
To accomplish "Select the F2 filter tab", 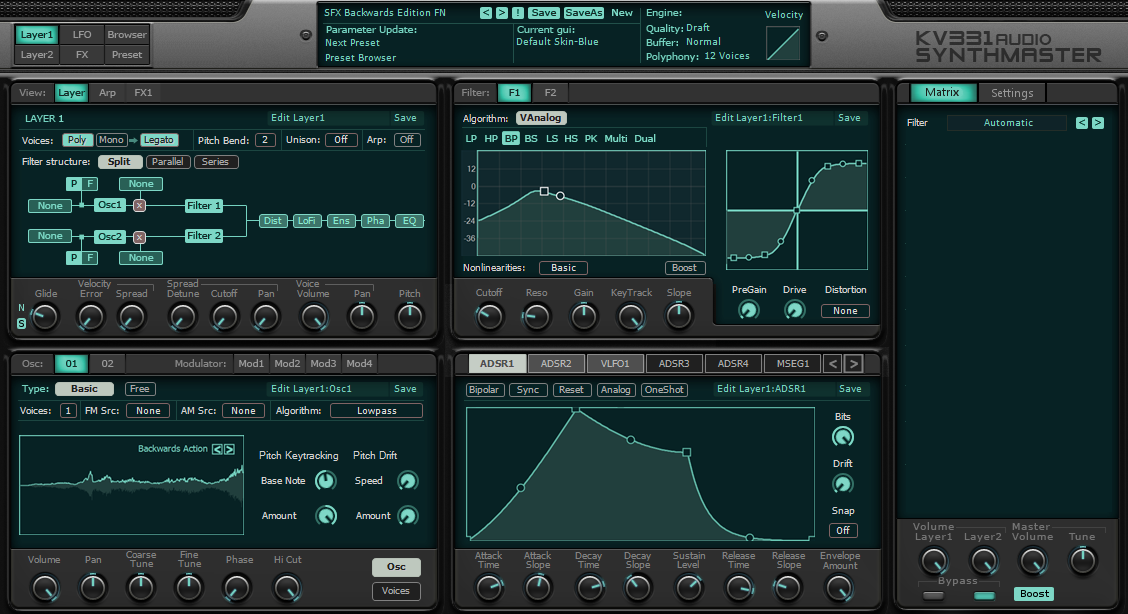I will (550, 93).
